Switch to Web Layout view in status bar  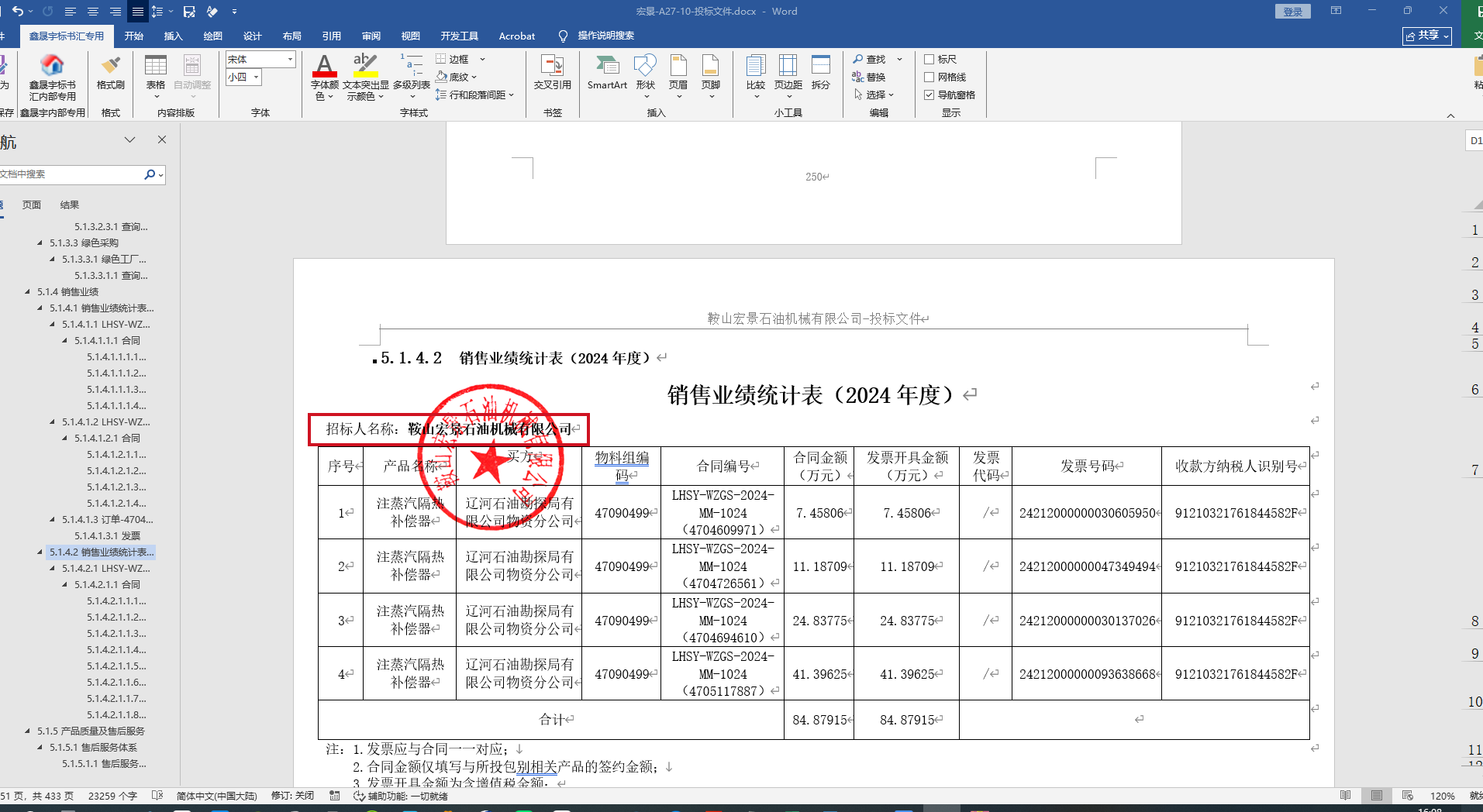[x=1408, y=796]
